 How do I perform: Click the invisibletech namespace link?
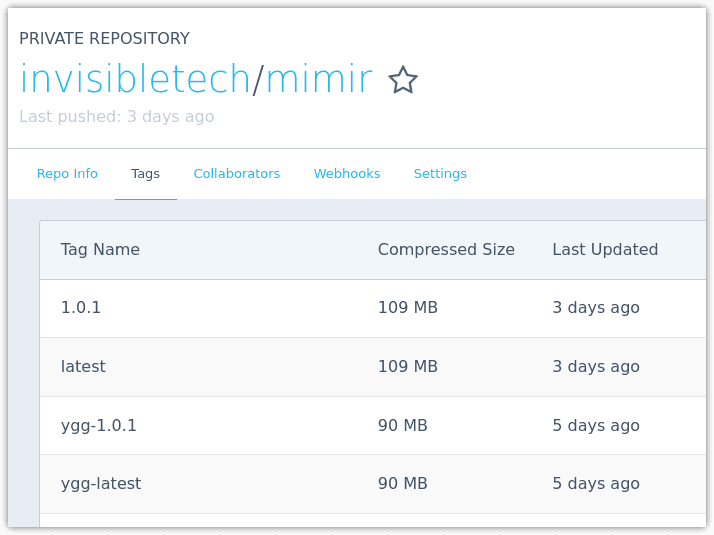click(135, 79)
